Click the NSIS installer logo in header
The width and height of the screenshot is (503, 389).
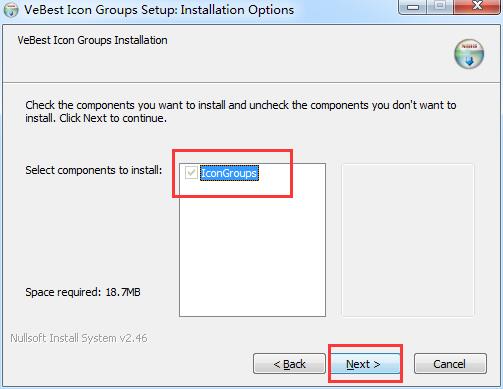click(469, 54)
